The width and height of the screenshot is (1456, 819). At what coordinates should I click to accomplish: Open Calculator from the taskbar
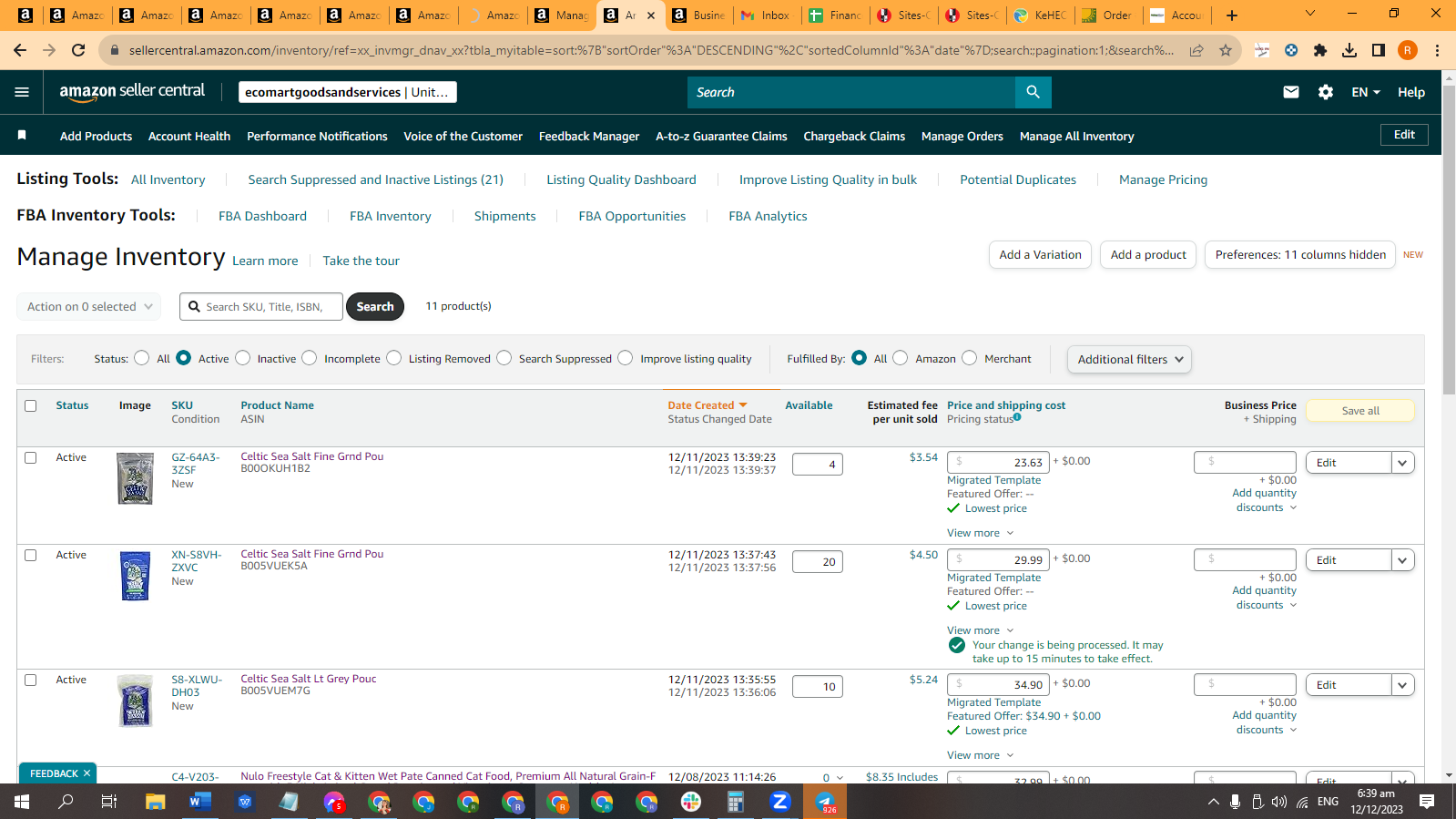pyautogui.click(x=736, y=802)
